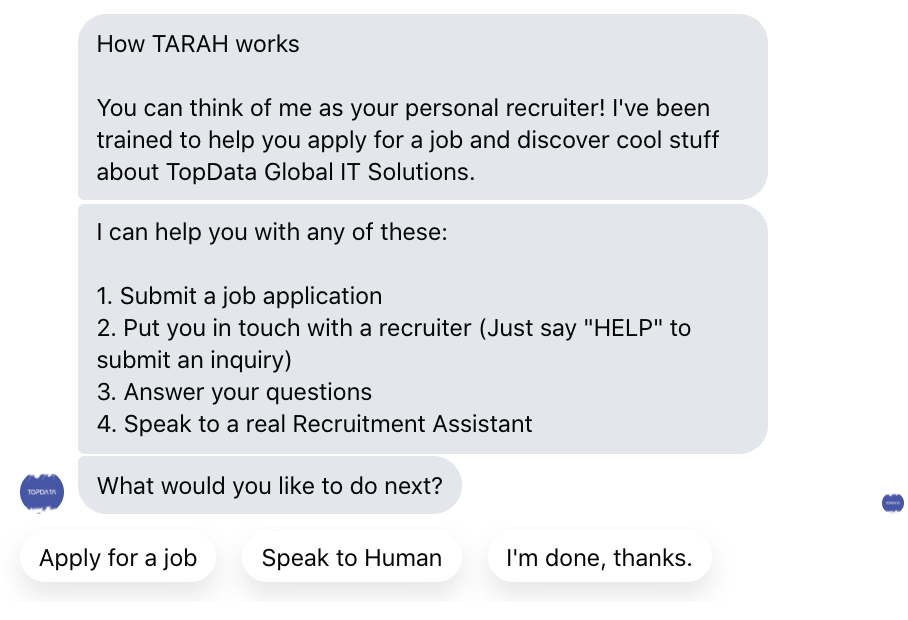
Task: Click the line 3. Answer your questions
Action: coord(235,392)
